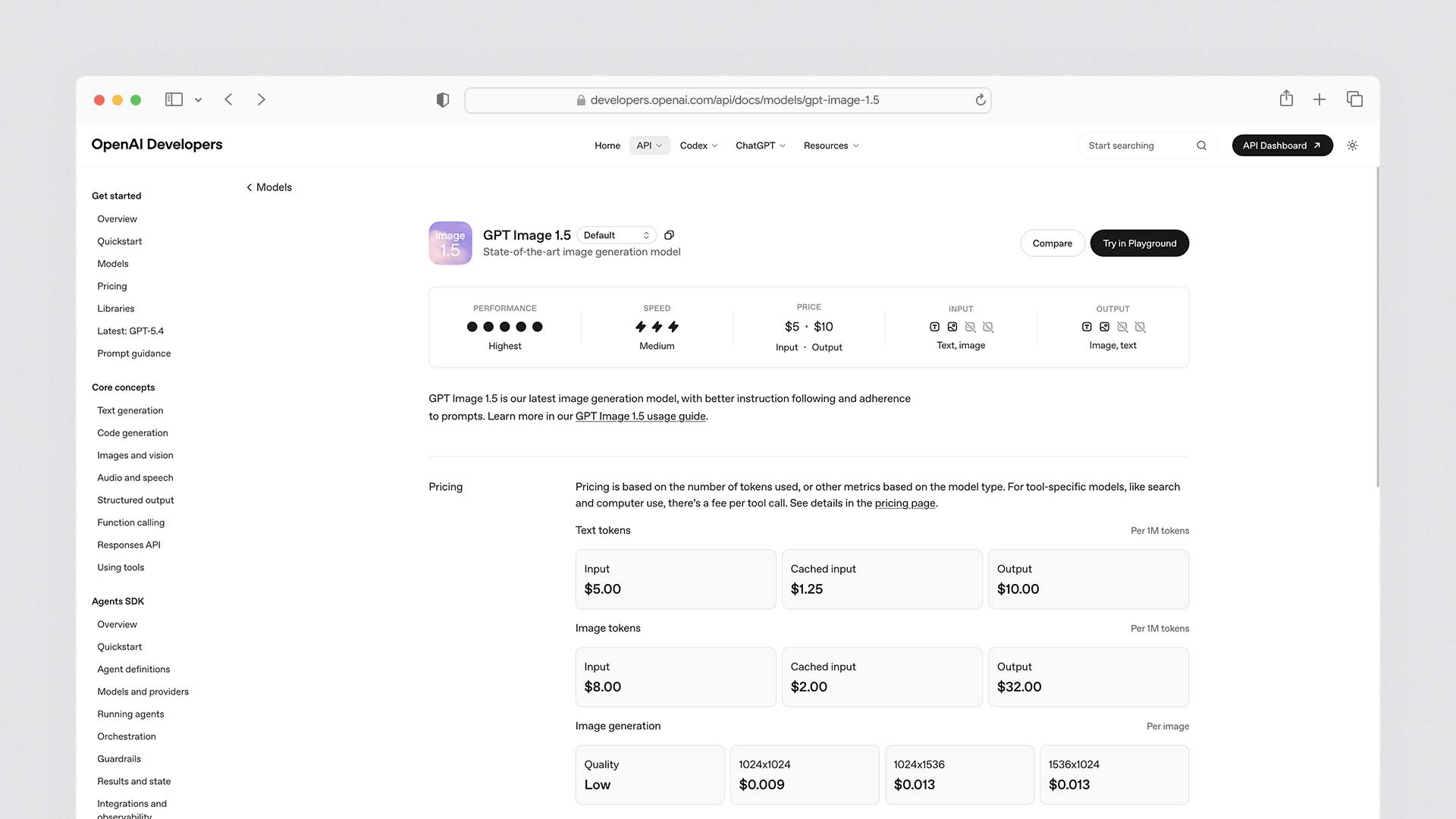This screenshot has width=1456, height=819.
Task: Show the tab overview icon
Action: [x=1354, y=99]
